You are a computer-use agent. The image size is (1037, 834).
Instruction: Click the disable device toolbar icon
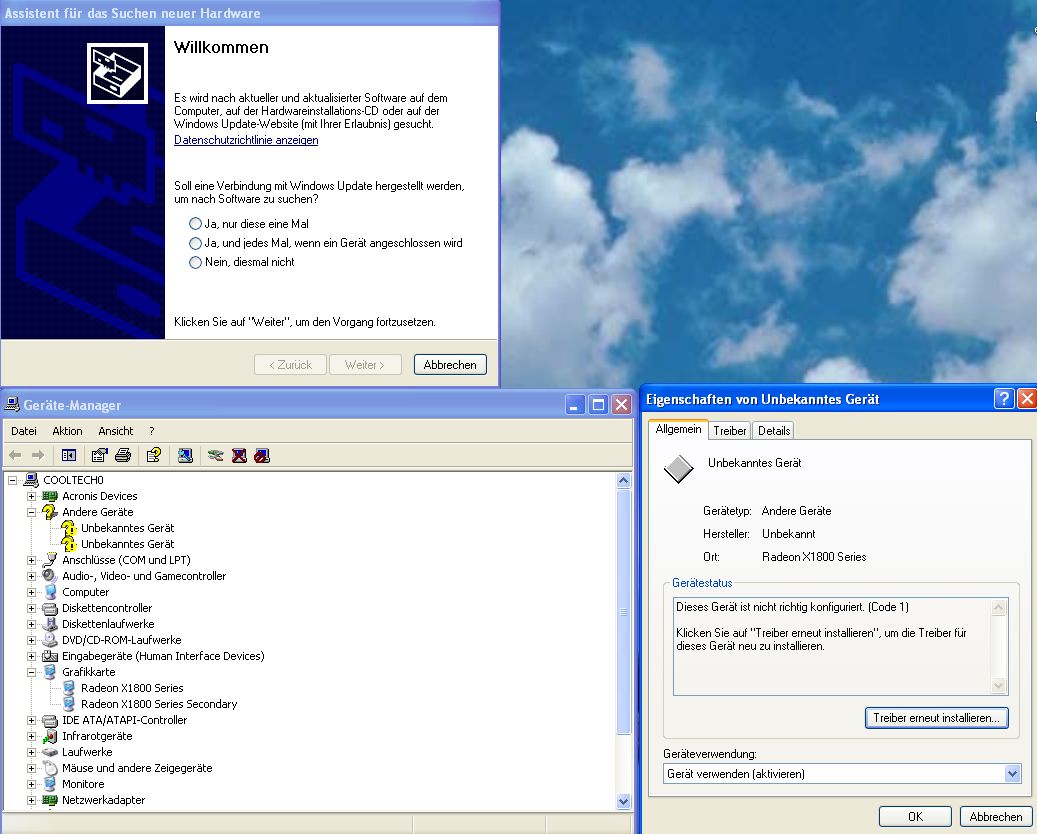262,455
